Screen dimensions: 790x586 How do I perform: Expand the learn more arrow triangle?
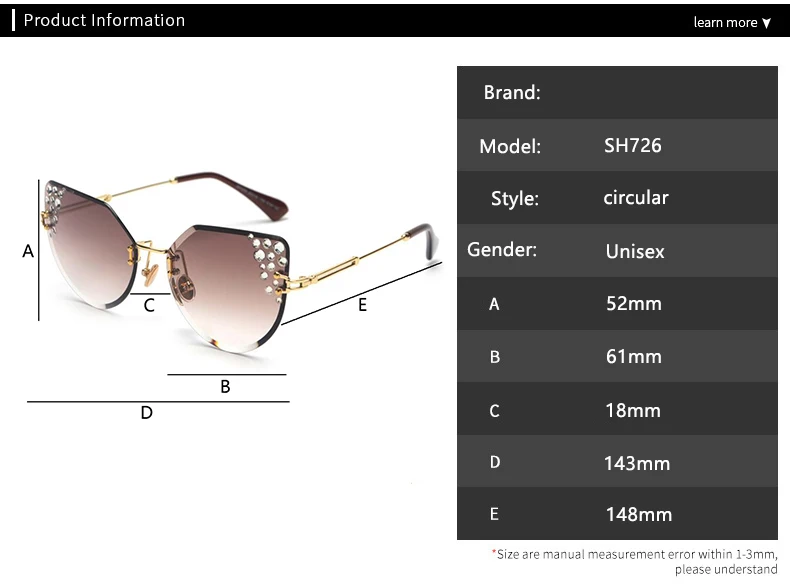coord(766,23)
